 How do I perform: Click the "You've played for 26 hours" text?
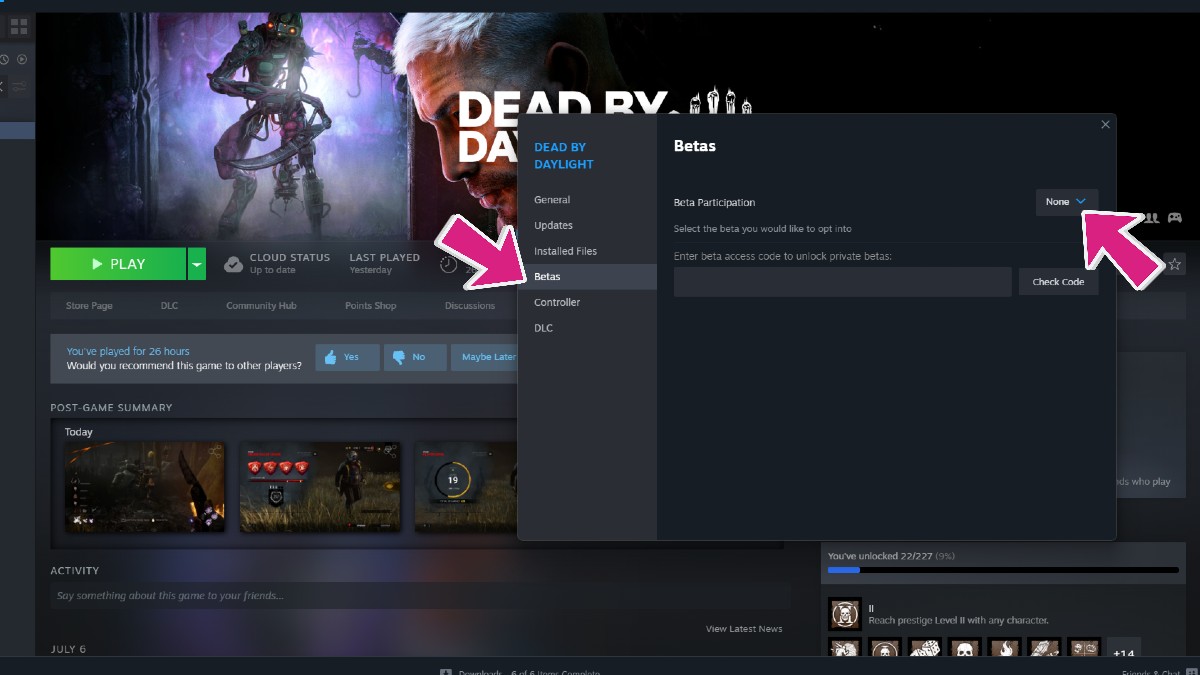[128, 351]
